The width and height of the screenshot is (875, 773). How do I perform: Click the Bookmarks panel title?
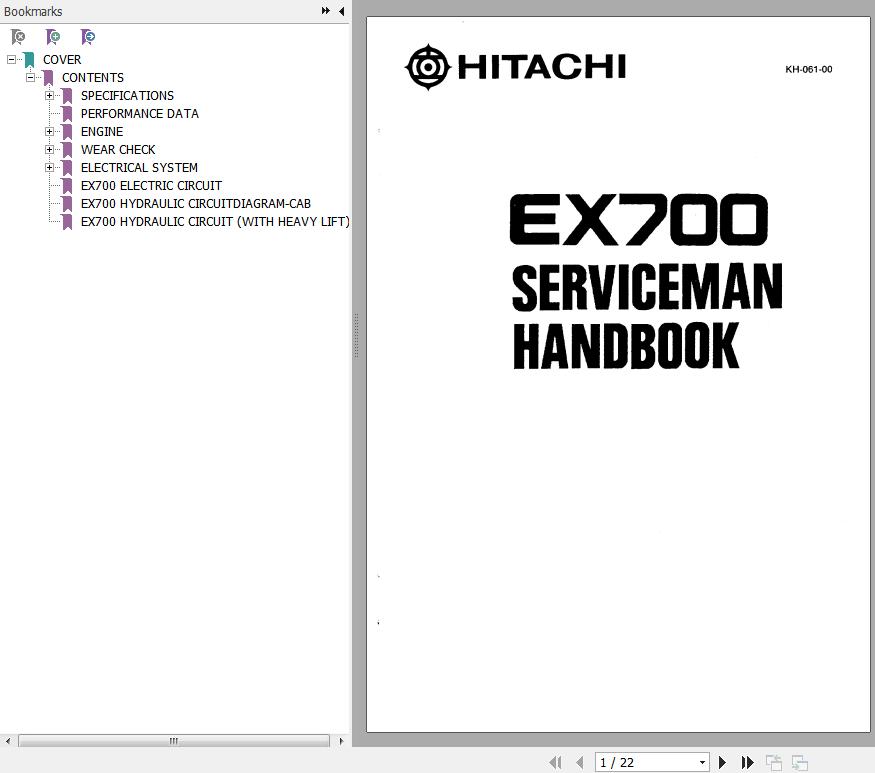[33, 11]
